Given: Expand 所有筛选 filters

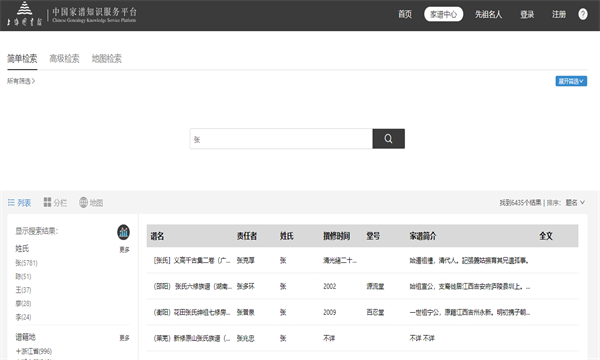Looking at the screenshot, I should [21, 81].
